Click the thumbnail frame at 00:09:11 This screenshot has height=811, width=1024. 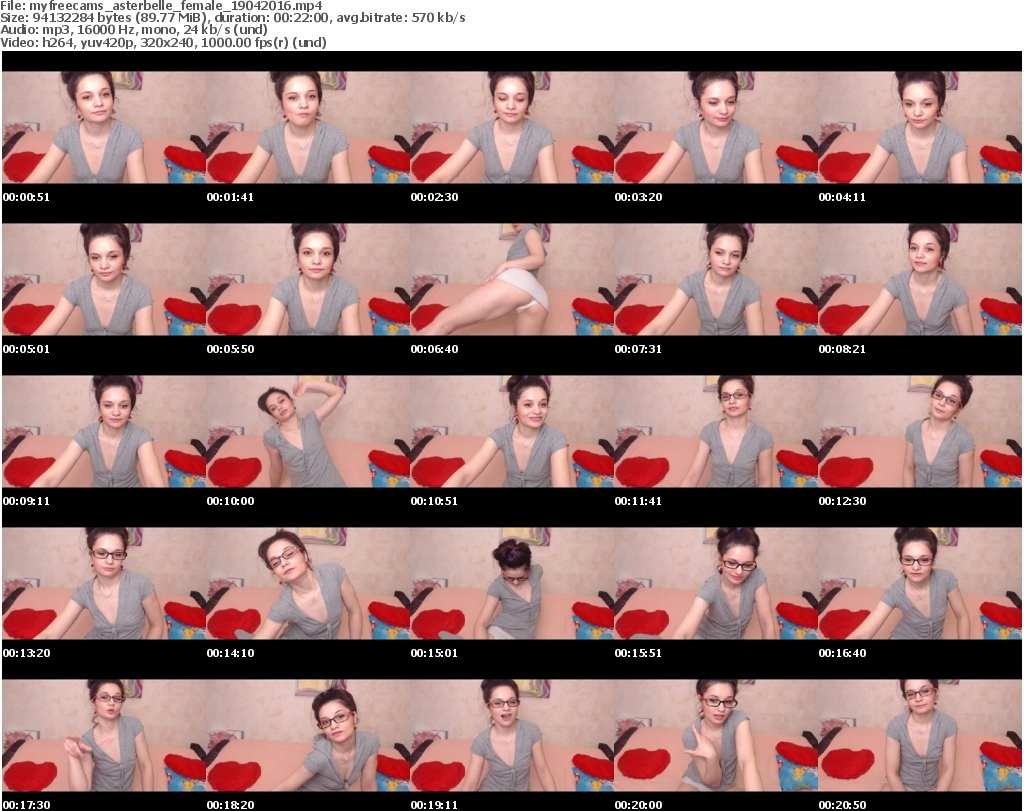[x=104, y=432]
